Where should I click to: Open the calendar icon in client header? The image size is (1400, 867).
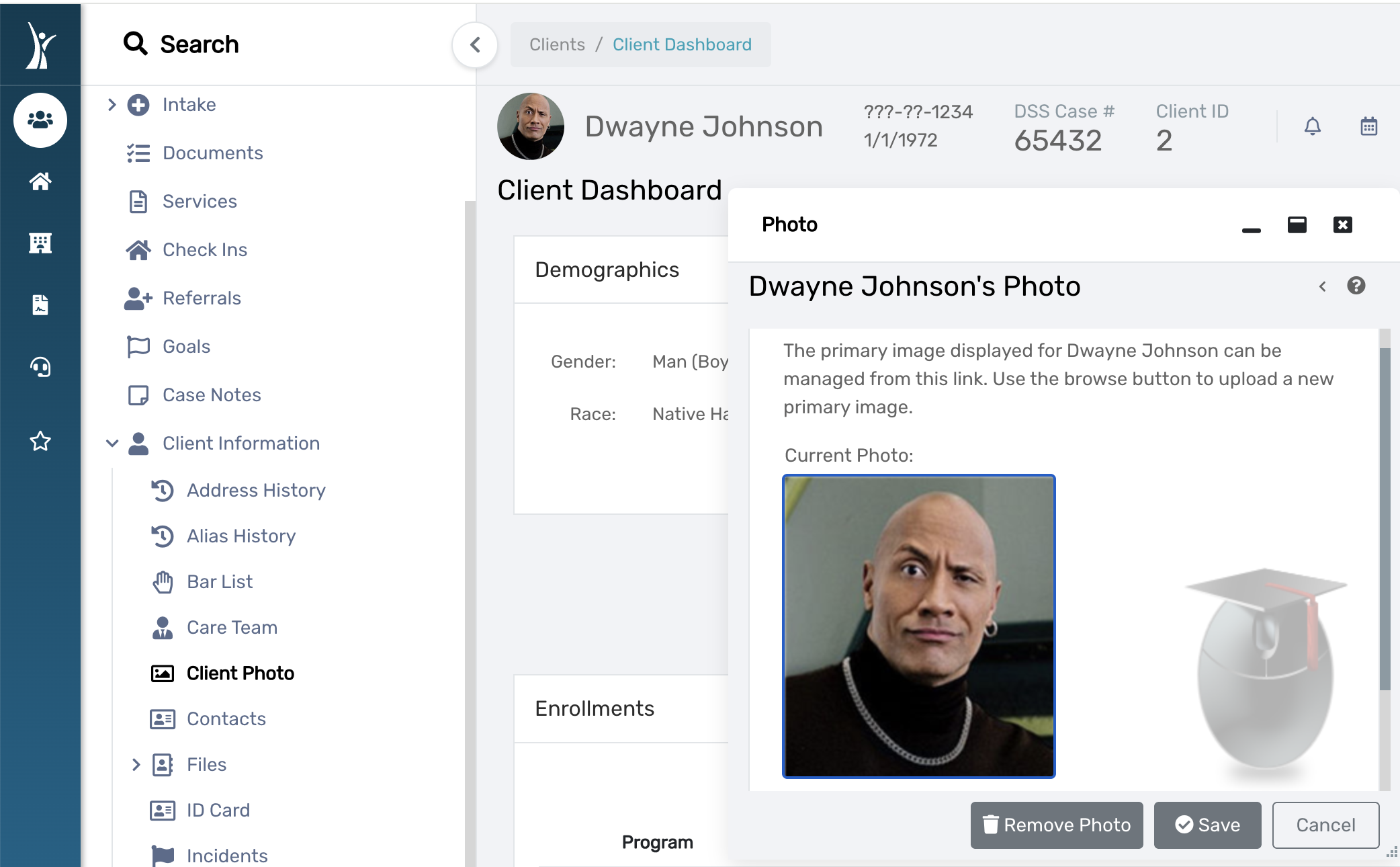[x=1368, y=126]
